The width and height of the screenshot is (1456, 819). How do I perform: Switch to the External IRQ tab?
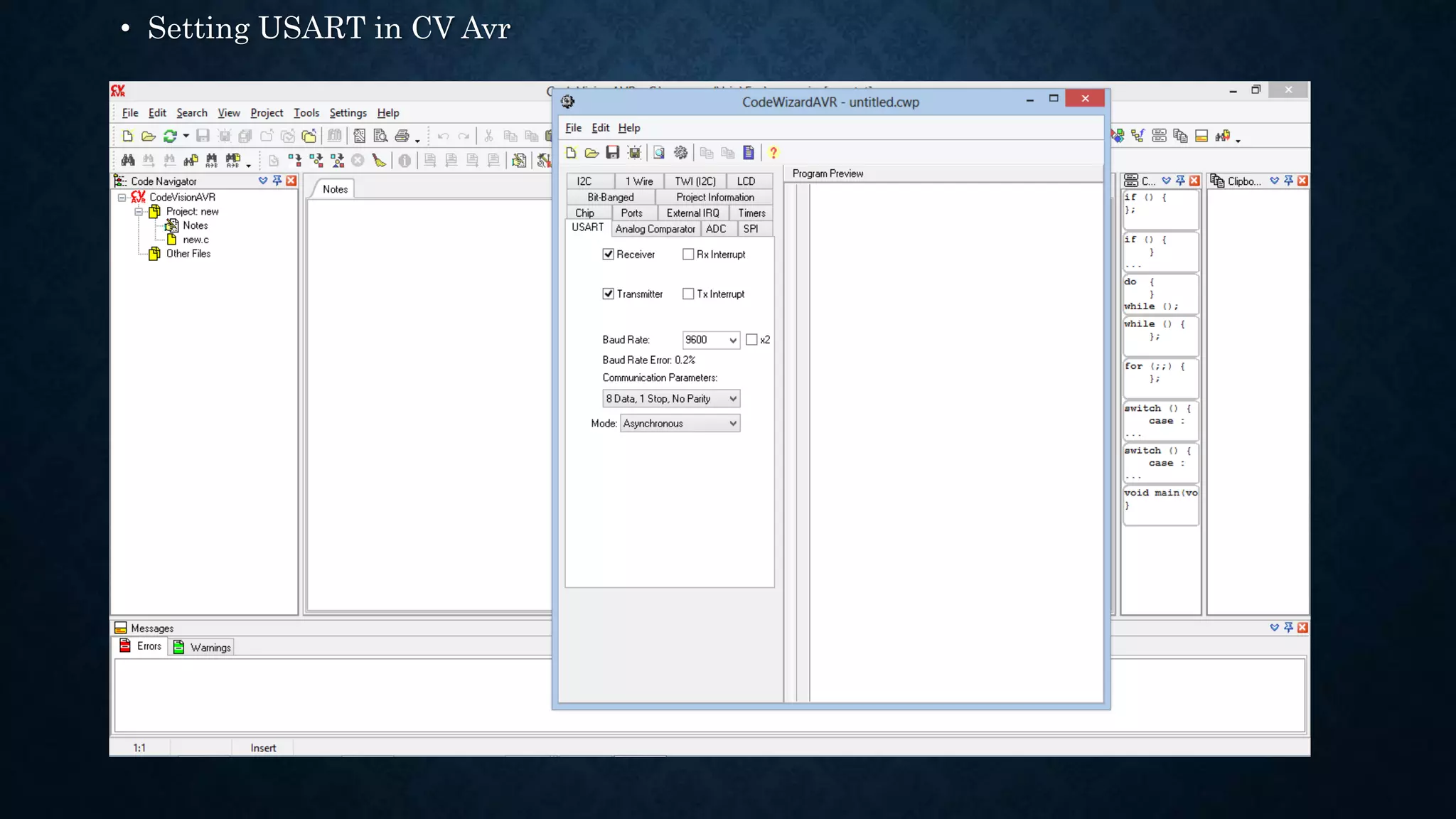click(x=693, y=213)
